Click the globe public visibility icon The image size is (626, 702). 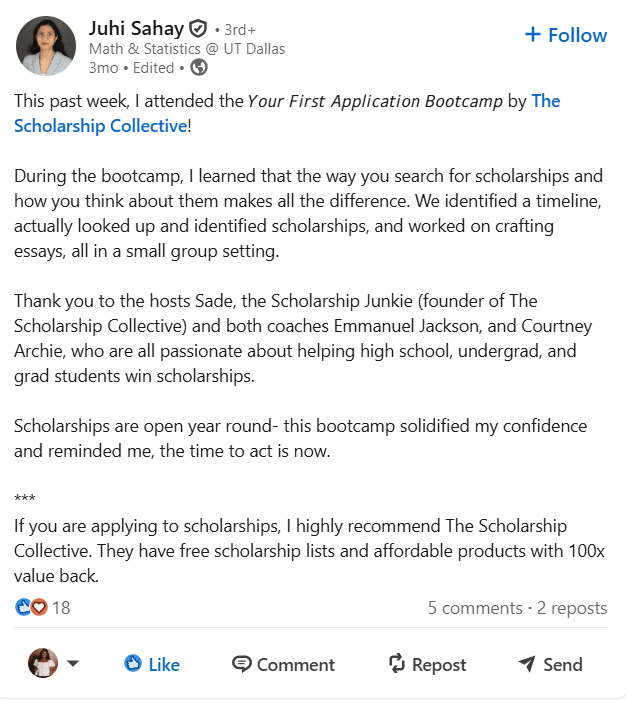click(199, 68)
